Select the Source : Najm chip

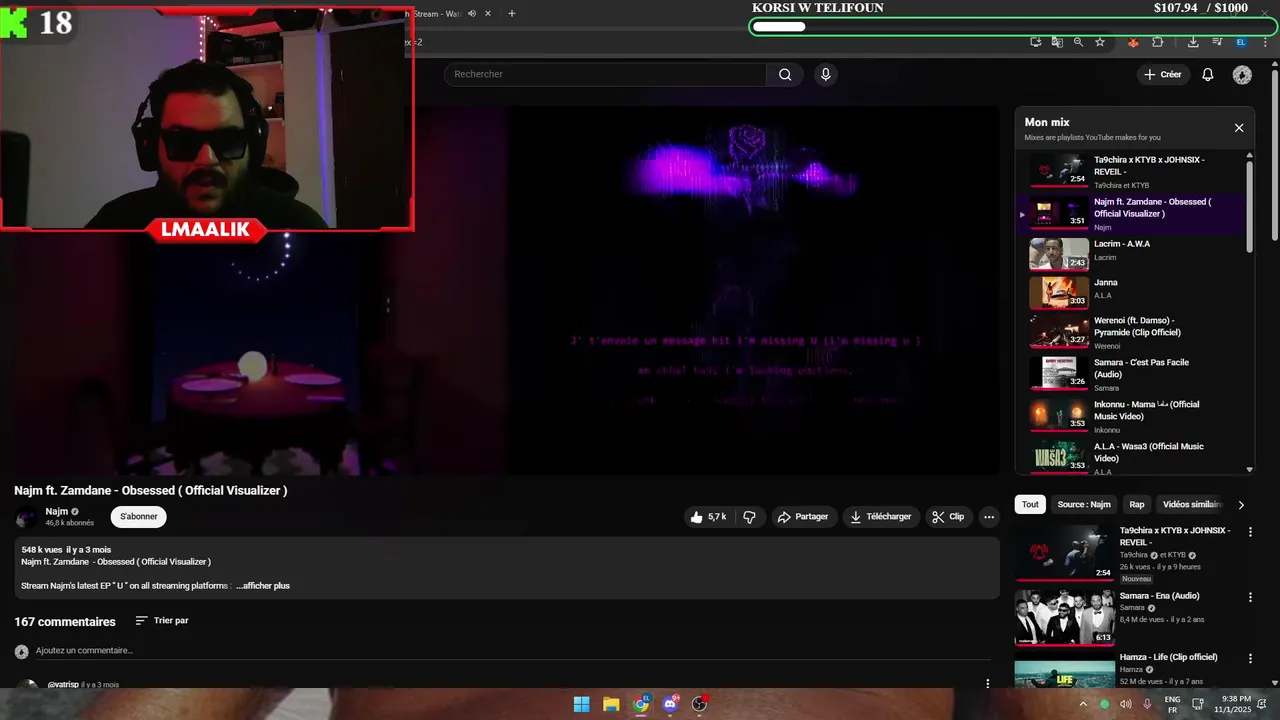pos(1084,505)
